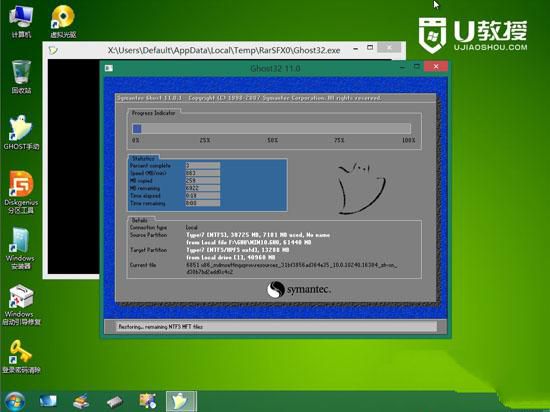Minimize the Ghost32.exe console window
This screenshot has width=550, height=412.
click(x=356, y=49)
